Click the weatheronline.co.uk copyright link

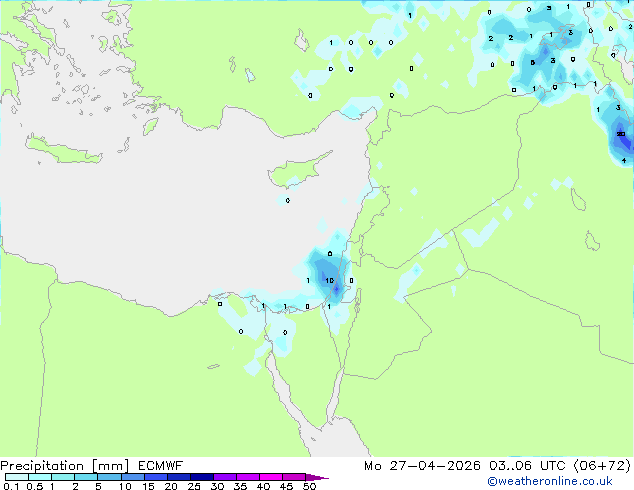[550, 481]
